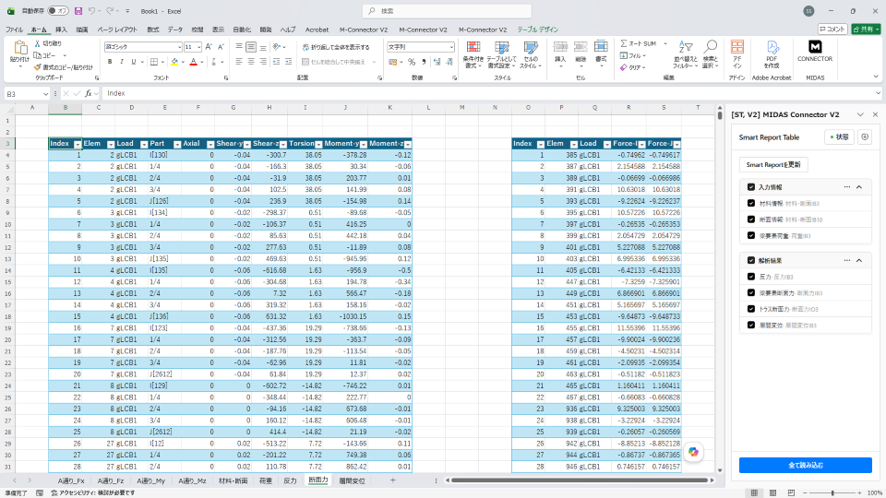Align cell content to the middle vertically
The image size is (886, 498).
point(251,47)
